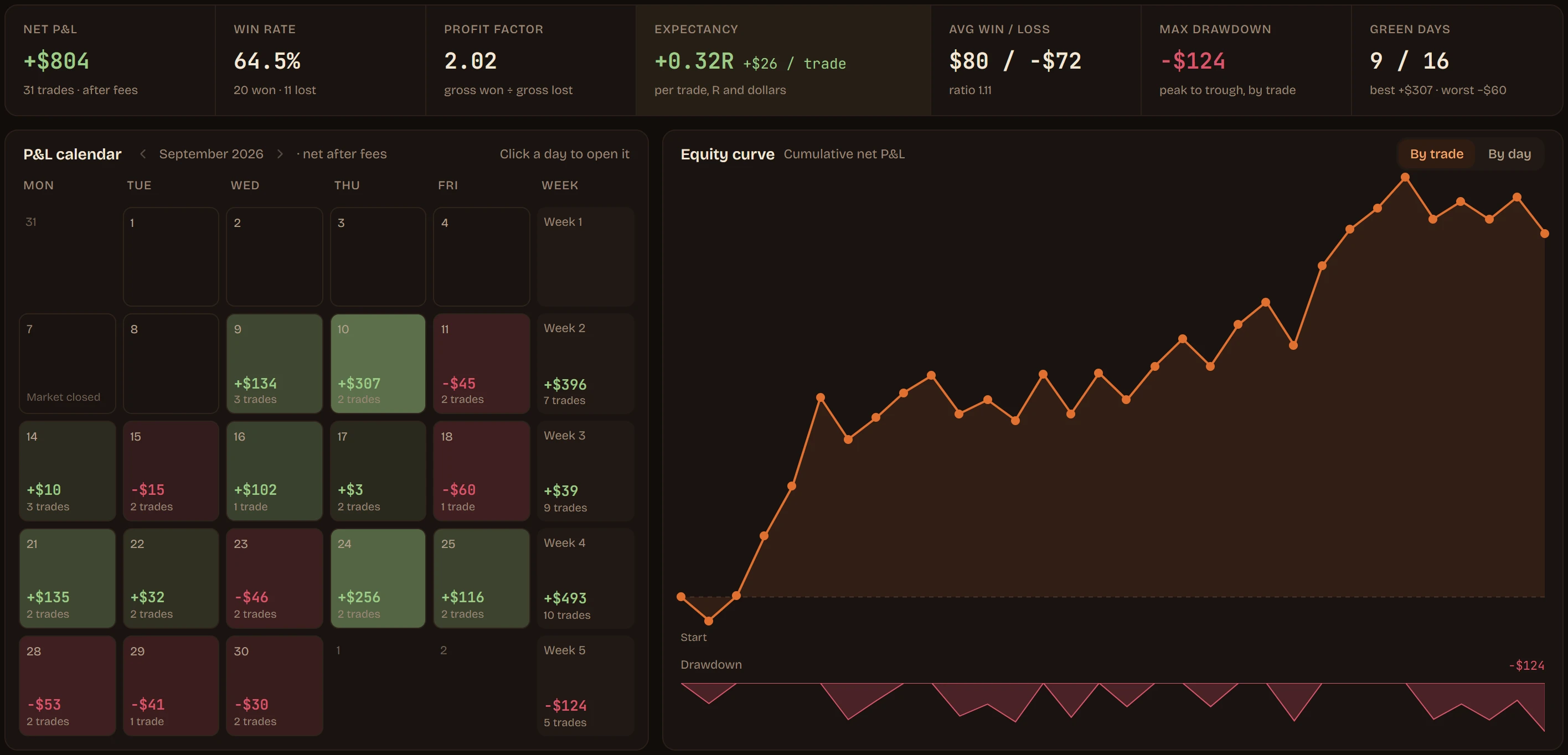Click the Avg Win / Loss card
Image resolution: width=1568 pixels, height=755 pixels.
coord(1036,60)
